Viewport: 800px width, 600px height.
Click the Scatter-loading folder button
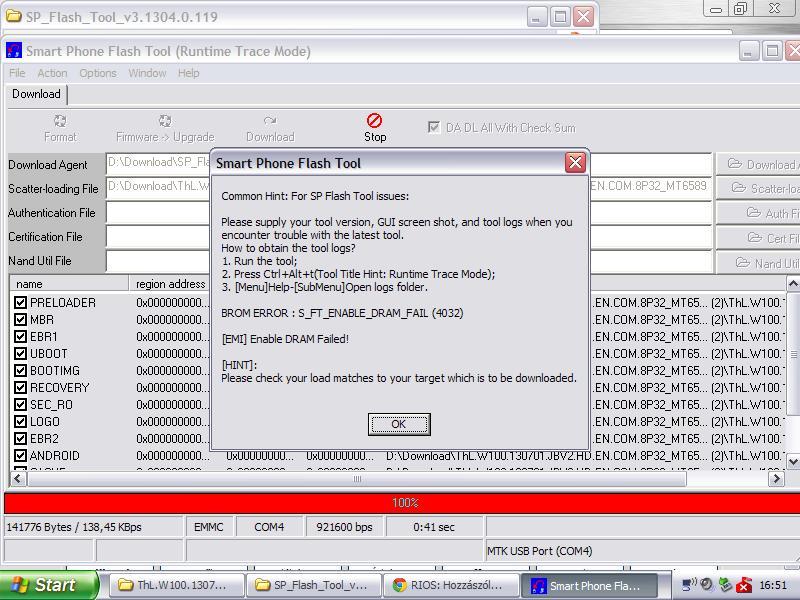(x=758, y=188)
